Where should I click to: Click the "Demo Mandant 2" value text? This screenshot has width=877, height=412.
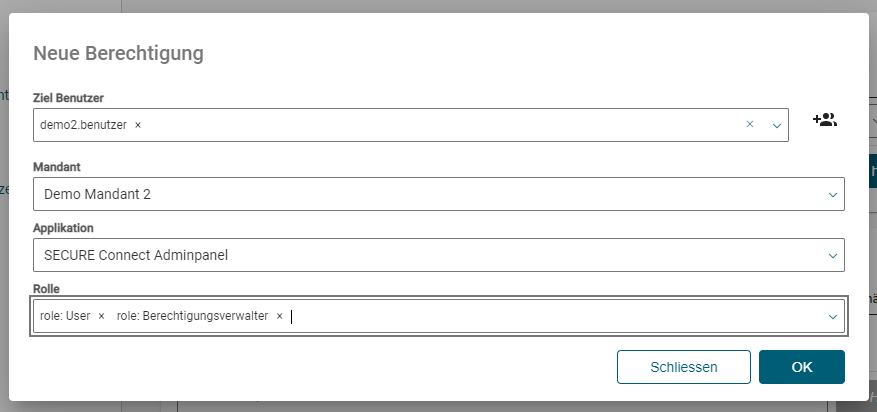coord(97,194)
